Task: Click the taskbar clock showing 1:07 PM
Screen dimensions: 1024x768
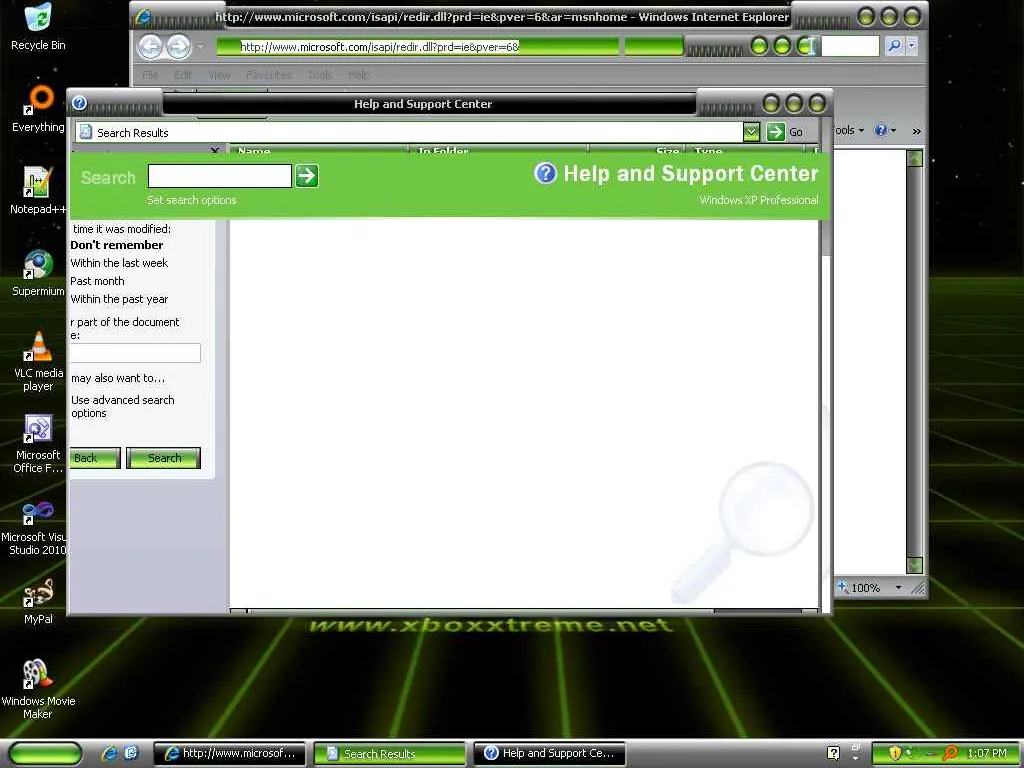Action: tap(987, 753)
